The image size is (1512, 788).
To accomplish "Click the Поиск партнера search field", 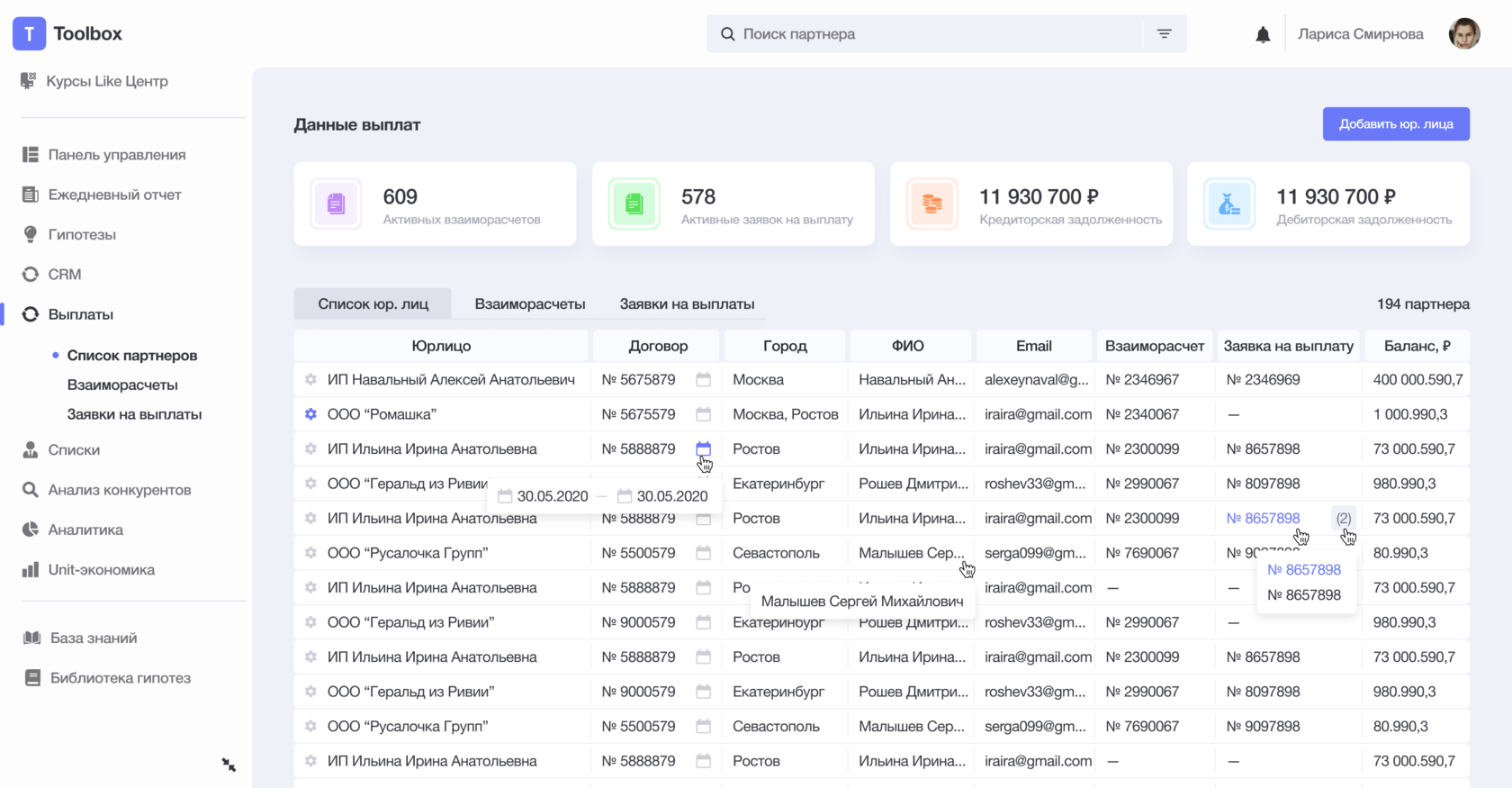I will 927,33.
